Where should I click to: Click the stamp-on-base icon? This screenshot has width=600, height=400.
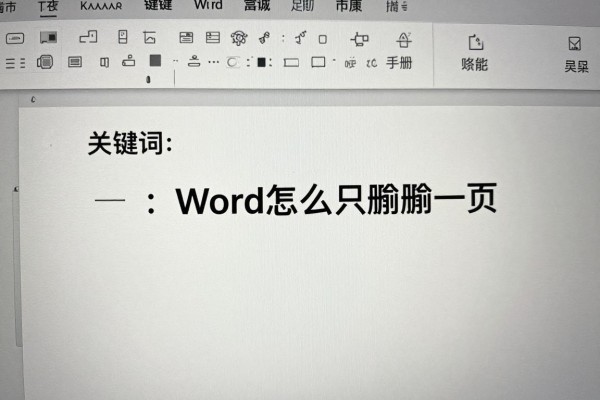194,61
